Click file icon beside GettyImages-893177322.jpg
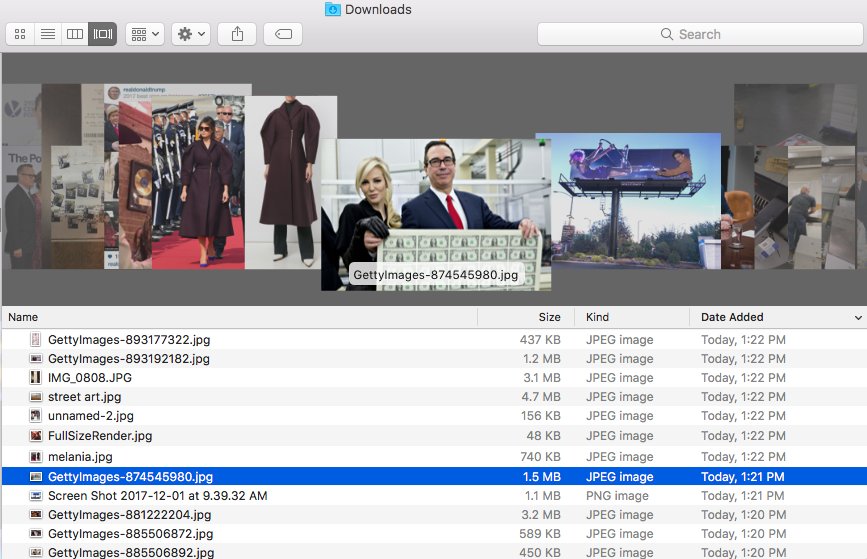The width and height of the screenshot is (867, 559). tap(36, 339)
